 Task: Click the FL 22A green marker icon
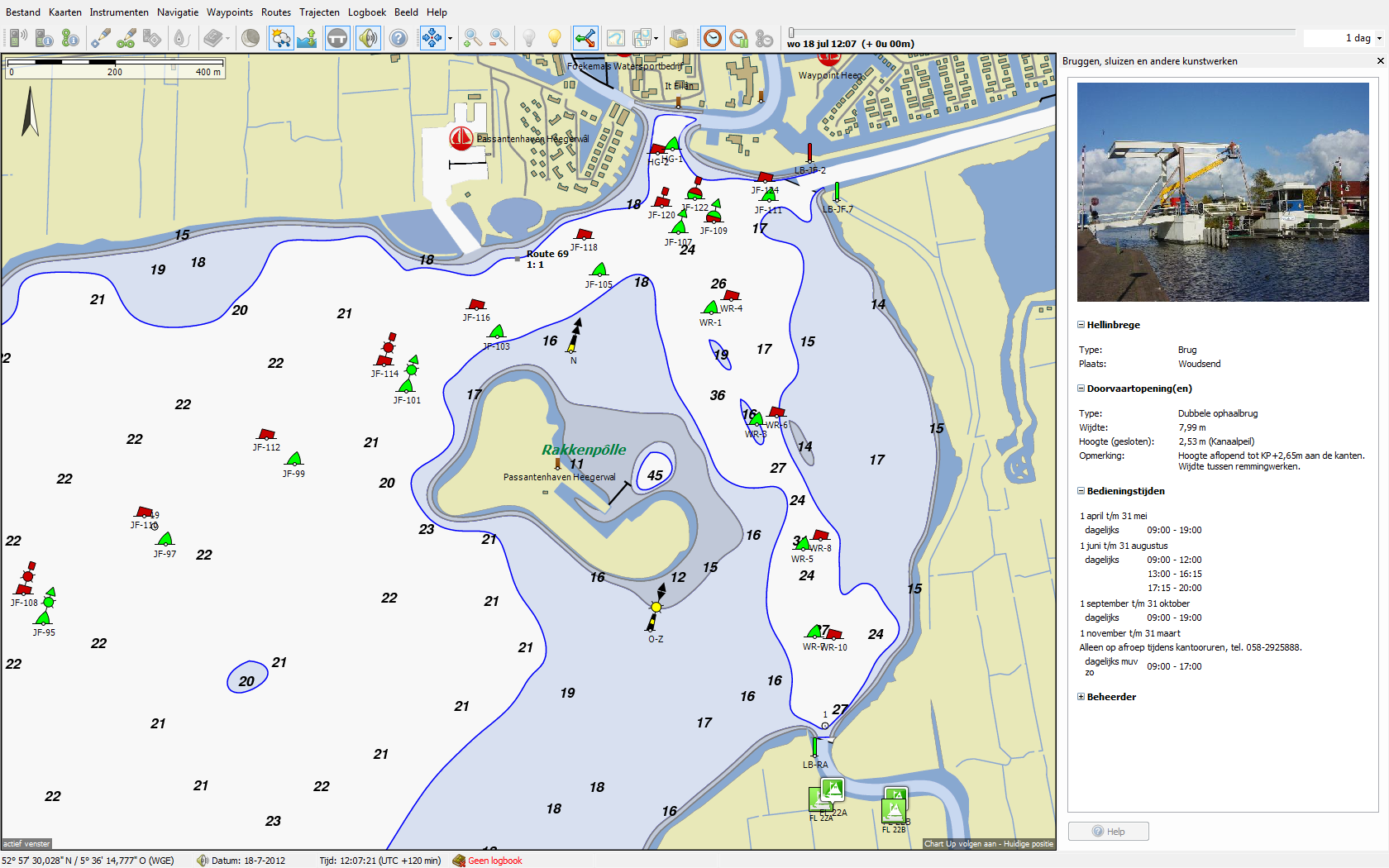click(x=833, y=789)
